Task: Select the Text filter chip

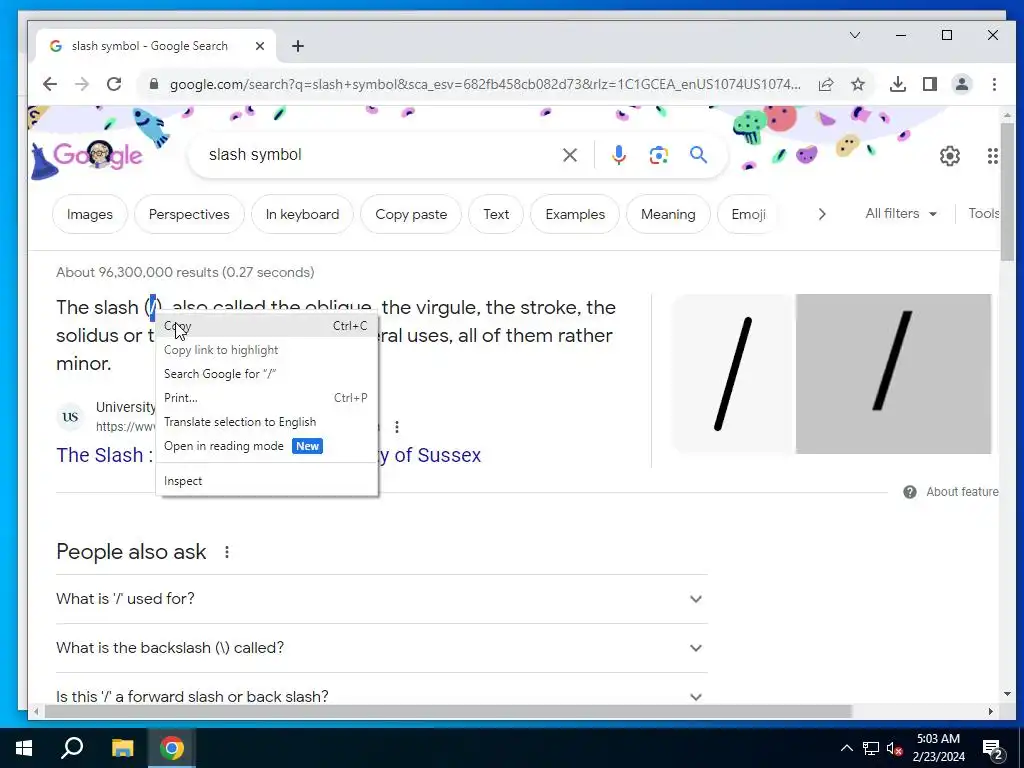Action: tap(496, 214)
